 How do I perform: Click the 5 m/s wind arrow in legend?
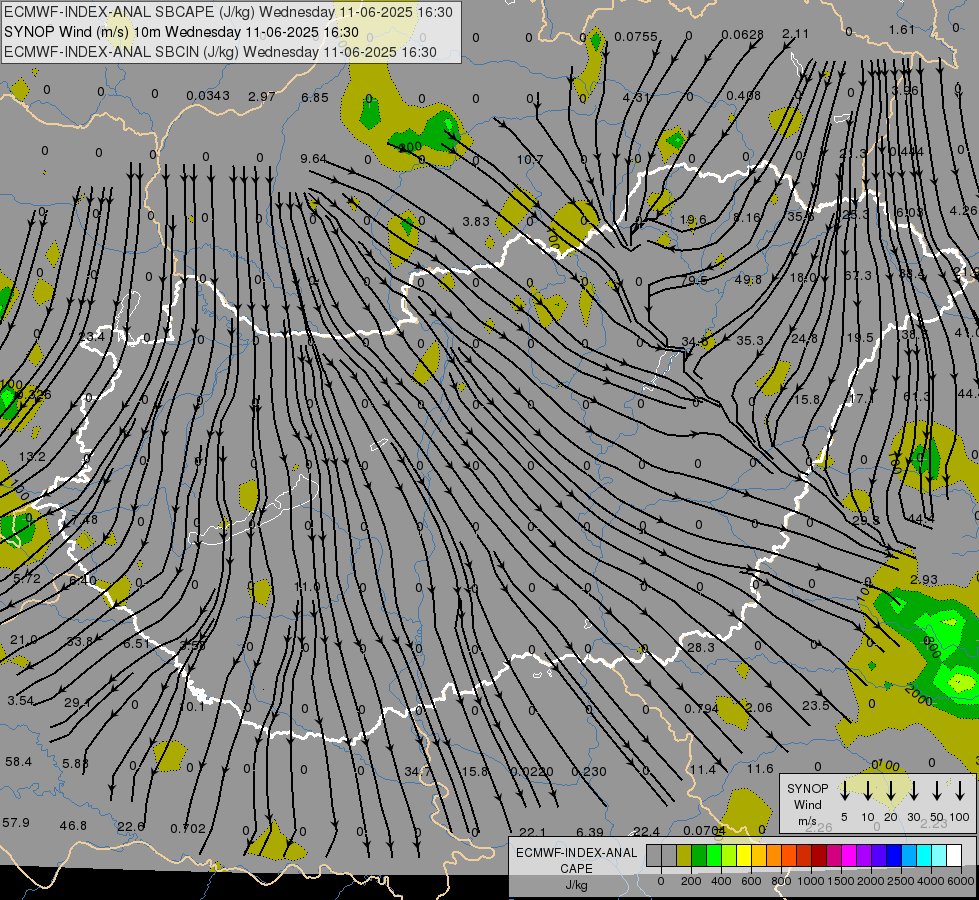(x=844, y=791)
